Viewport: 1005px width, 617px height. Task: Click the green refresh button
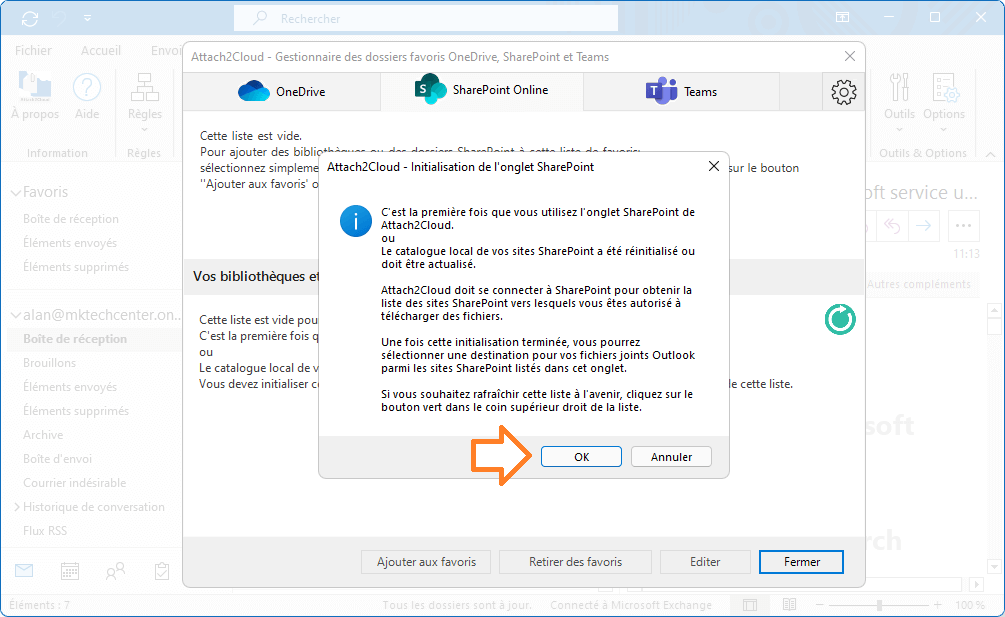pos(839,319)
